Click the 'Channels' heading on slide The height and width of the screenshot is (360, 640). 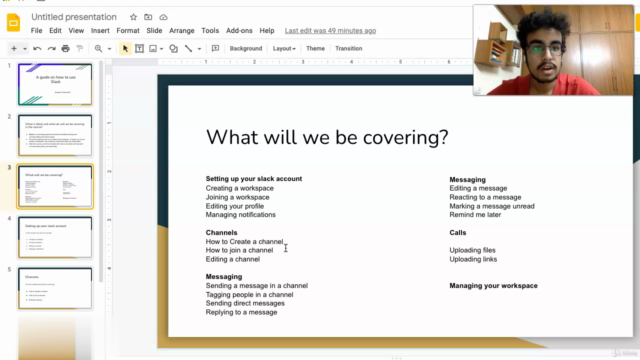221,233
